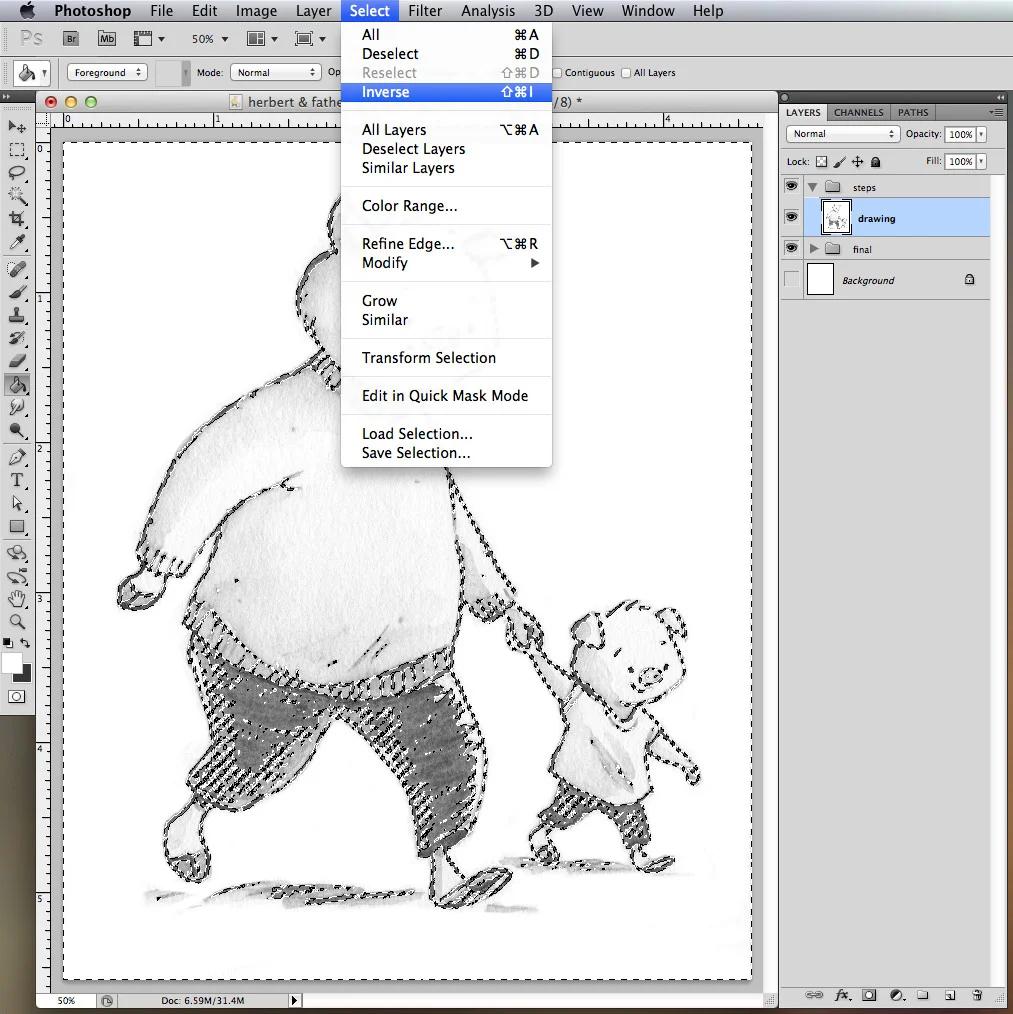Image resolution: width=1013 pixels, height=1014 pixels.
Task: Open the layer Fill slider dropdown
Action: click(x=982, y=162)
